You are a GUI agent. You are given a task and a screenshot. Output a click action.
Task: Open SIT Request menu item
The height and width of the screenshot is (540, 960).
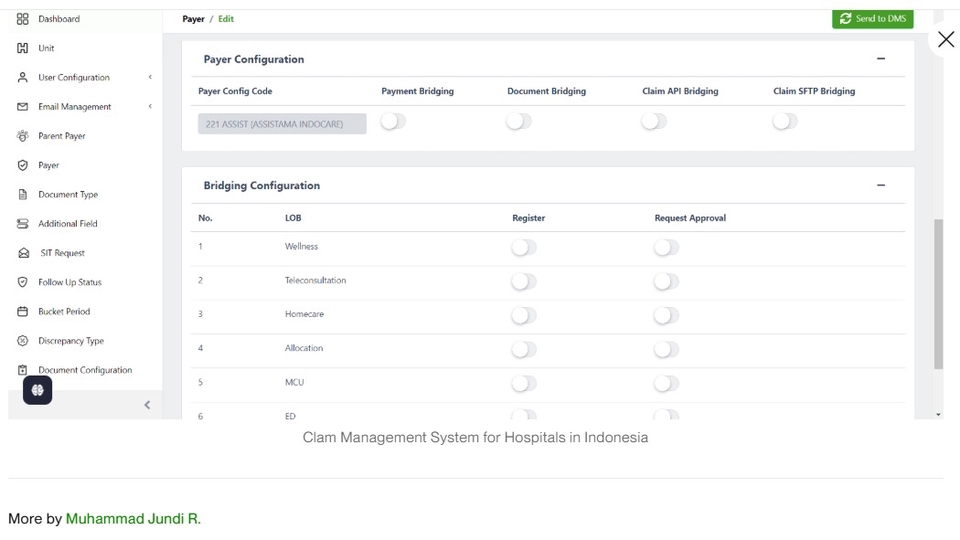(x=62, y=253)
